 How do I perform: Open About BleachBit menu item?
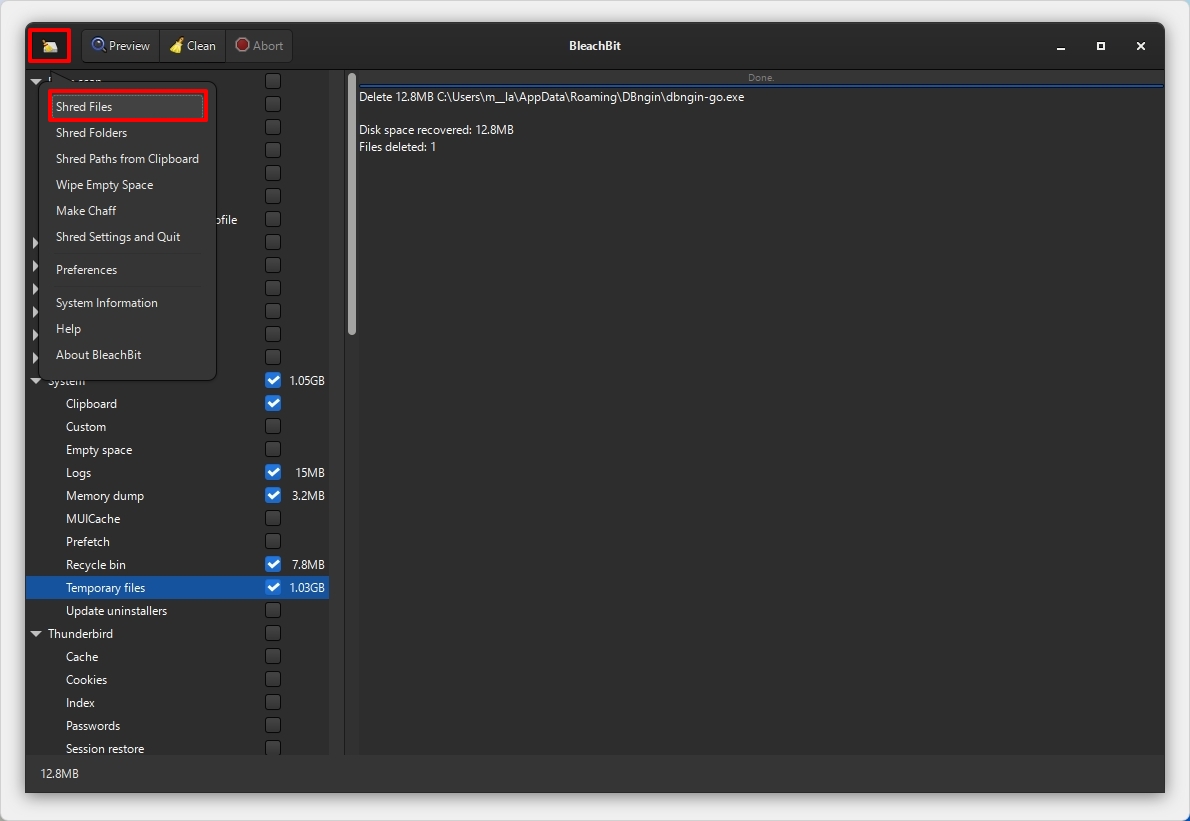pyautogui.click(x=128, y=354)
